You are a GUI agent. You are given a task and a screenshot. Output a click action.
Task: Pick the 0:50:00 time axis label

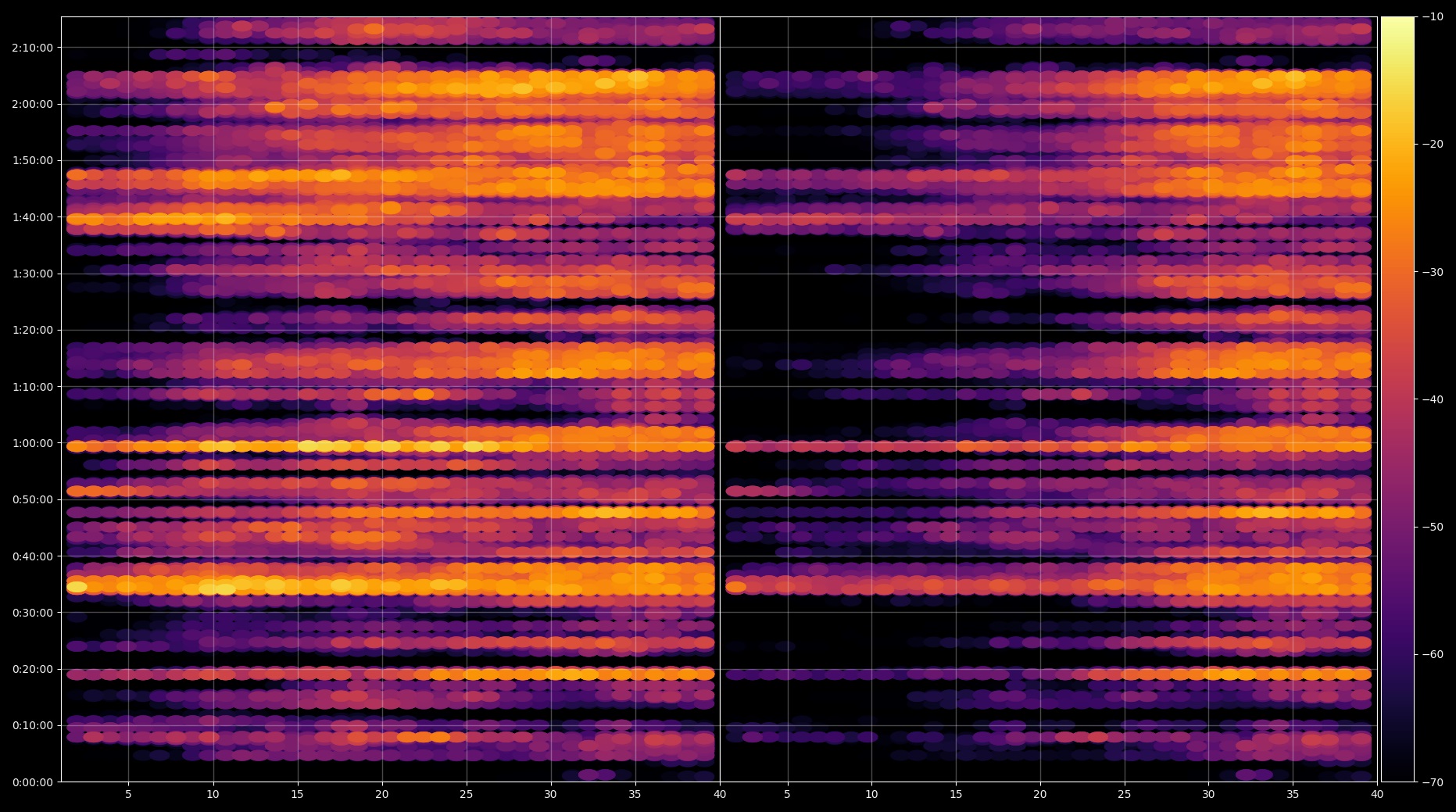[x=32, y=499]
